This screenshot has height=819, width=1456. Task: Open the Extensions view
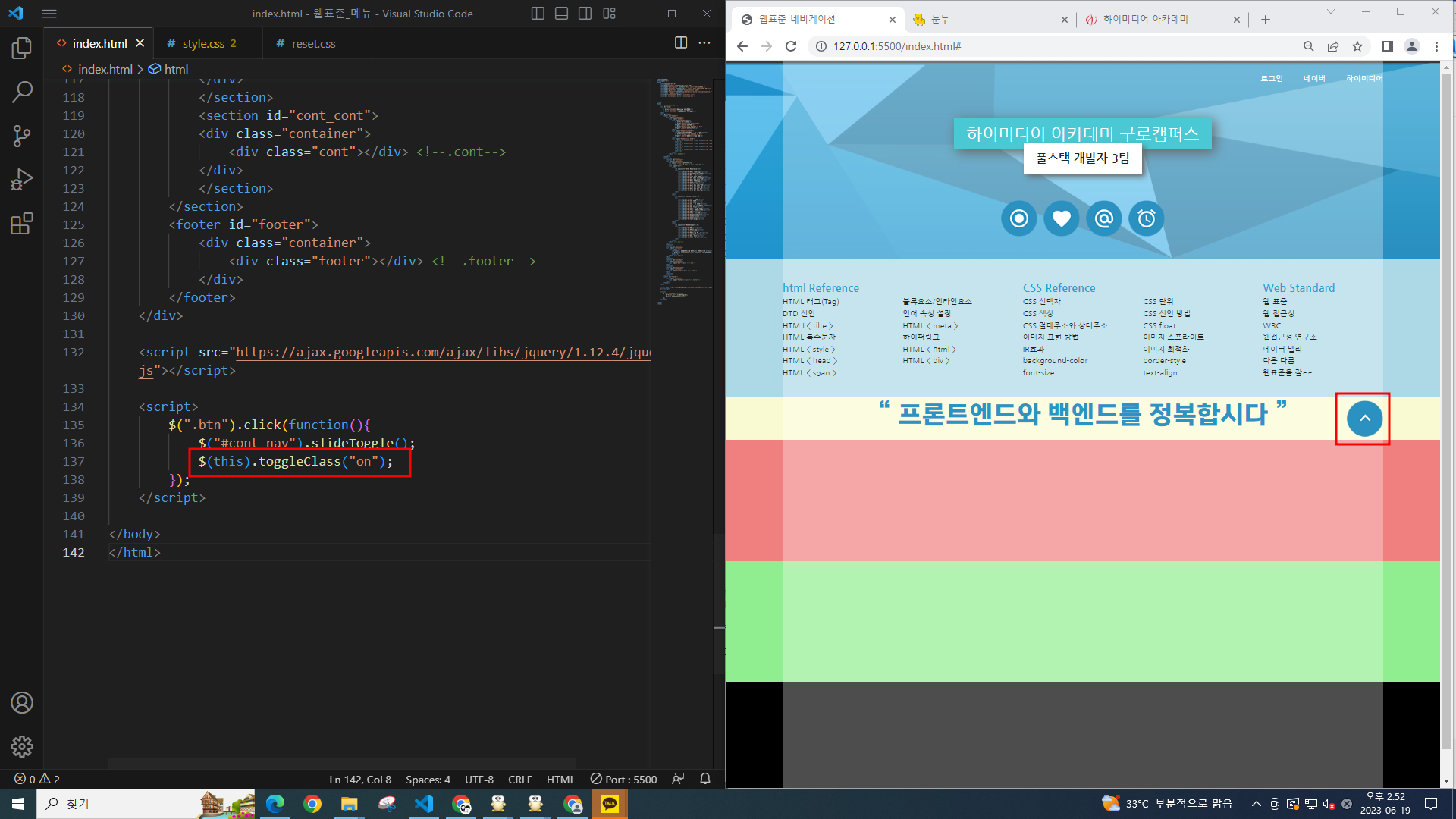coord(22,224)
